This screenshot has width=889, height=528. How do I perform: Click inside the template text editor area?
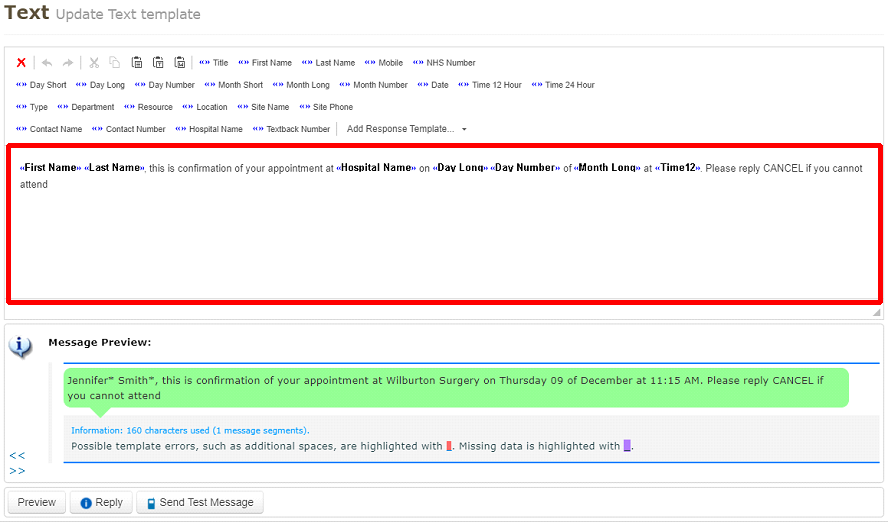pyautogui.click(x=445, y=240)
